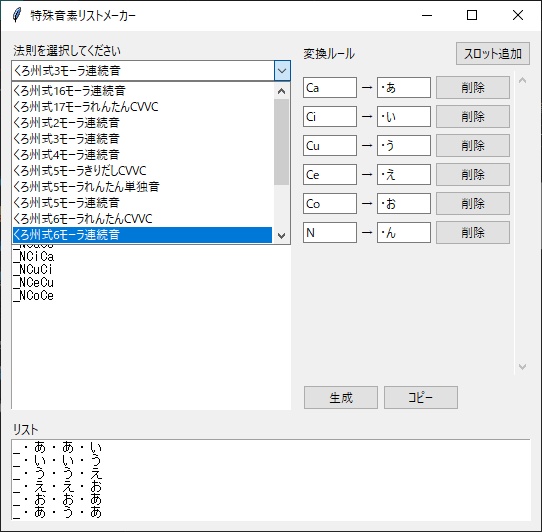The height and width of the screenshot is (532, 542).
Task: Click rules panel scroll up arrow
Action: tap(522, 81)
